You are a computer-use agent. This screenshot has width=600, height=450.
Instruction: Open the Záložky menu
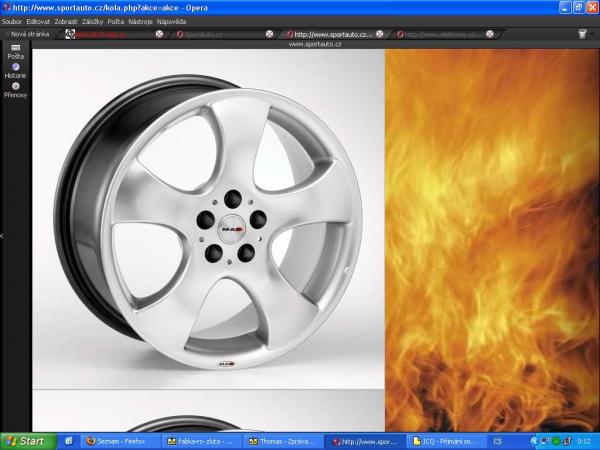tap(93, 21)
